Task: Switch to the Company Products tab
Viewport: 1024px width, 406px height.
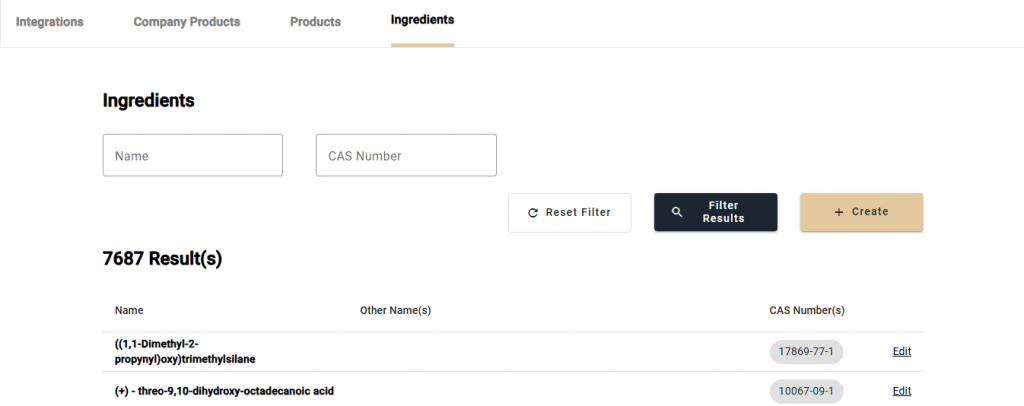Action: point(187,22)
